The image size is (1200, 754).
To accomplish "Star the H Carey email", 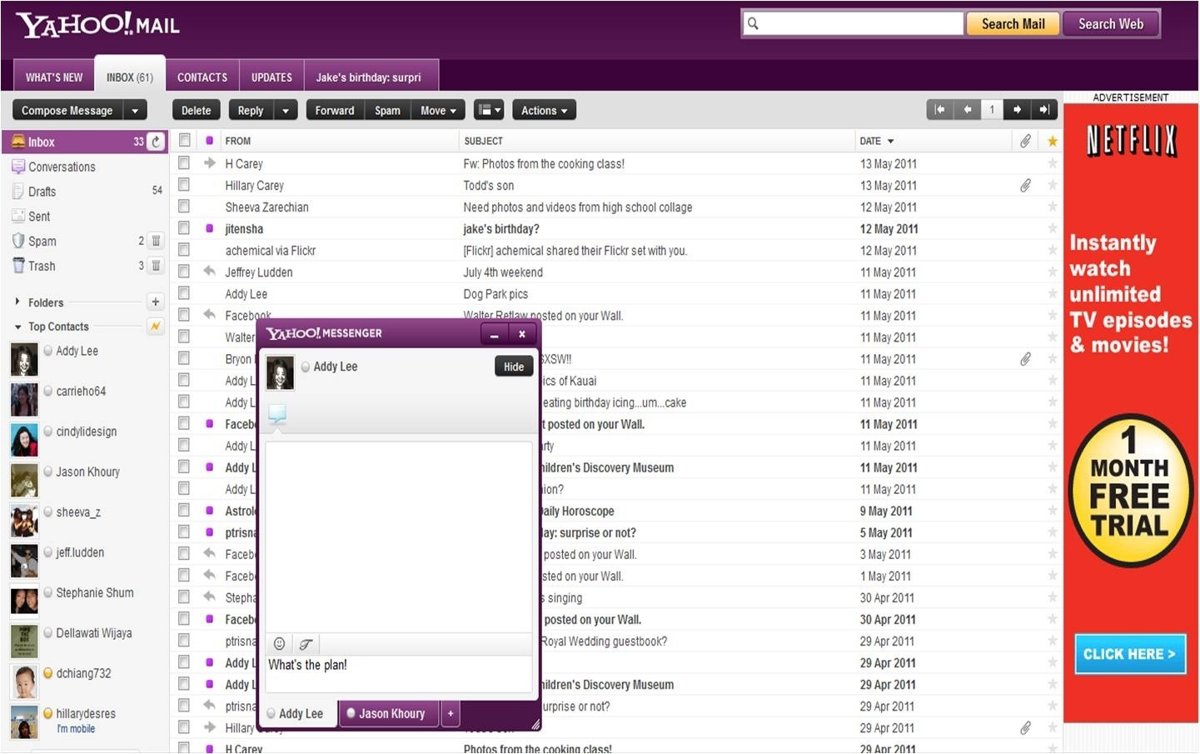I will pyautogui.click(x=1051, y=164).
